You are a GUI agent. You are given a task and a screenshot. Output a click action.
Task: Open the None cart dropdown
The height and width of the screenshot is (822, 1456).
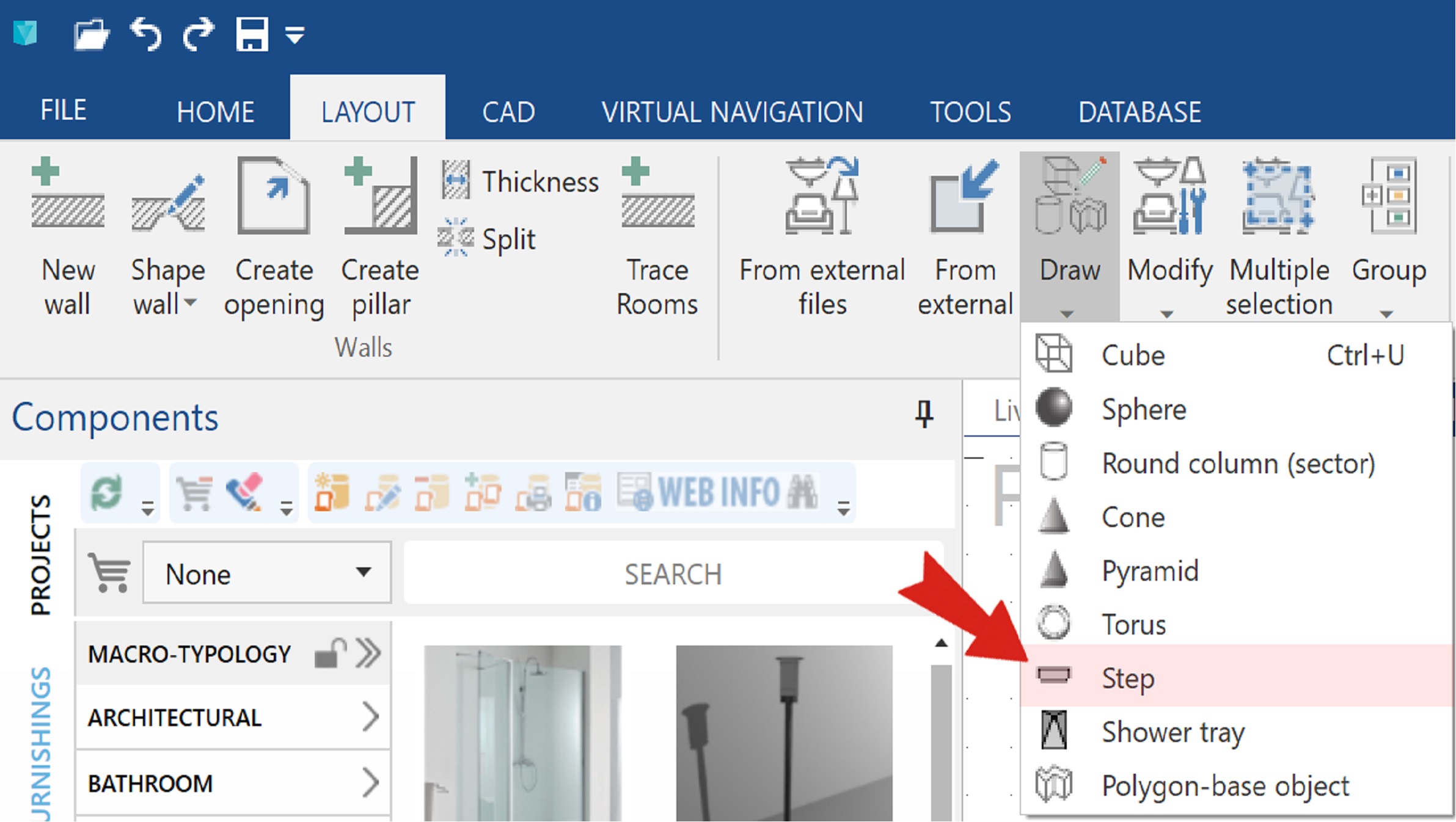266,573
